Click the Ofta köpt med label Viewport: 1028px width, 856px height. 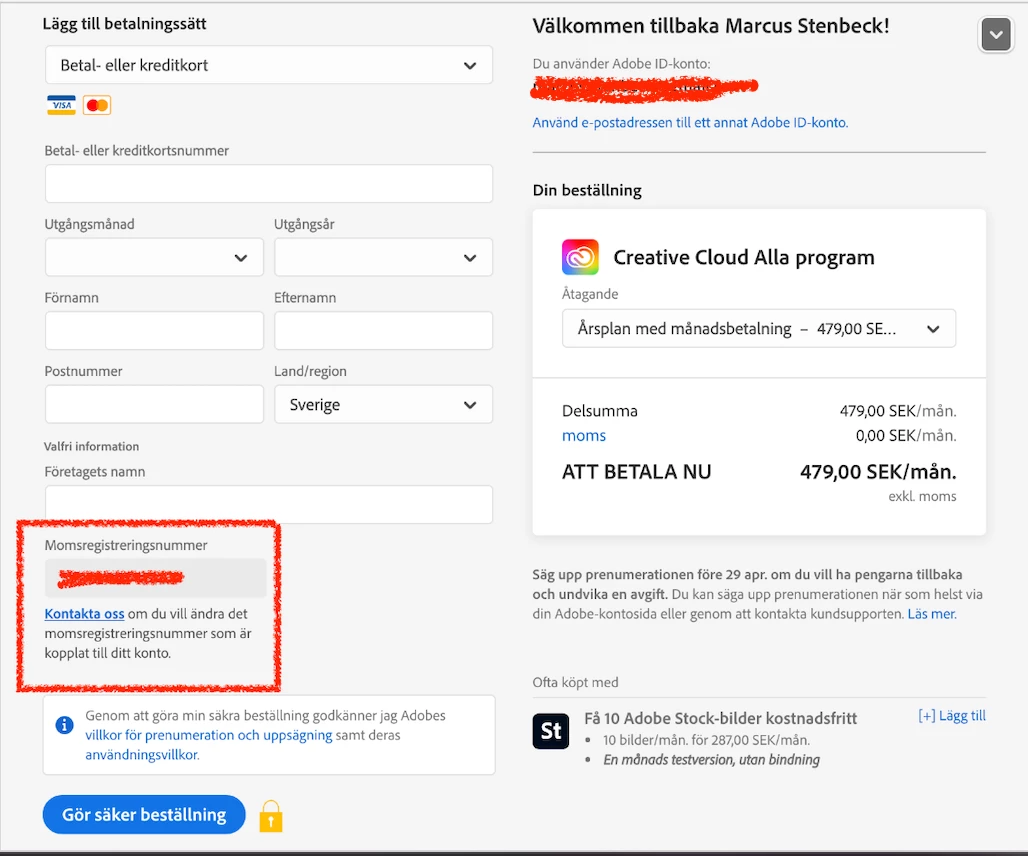(576, 682)
